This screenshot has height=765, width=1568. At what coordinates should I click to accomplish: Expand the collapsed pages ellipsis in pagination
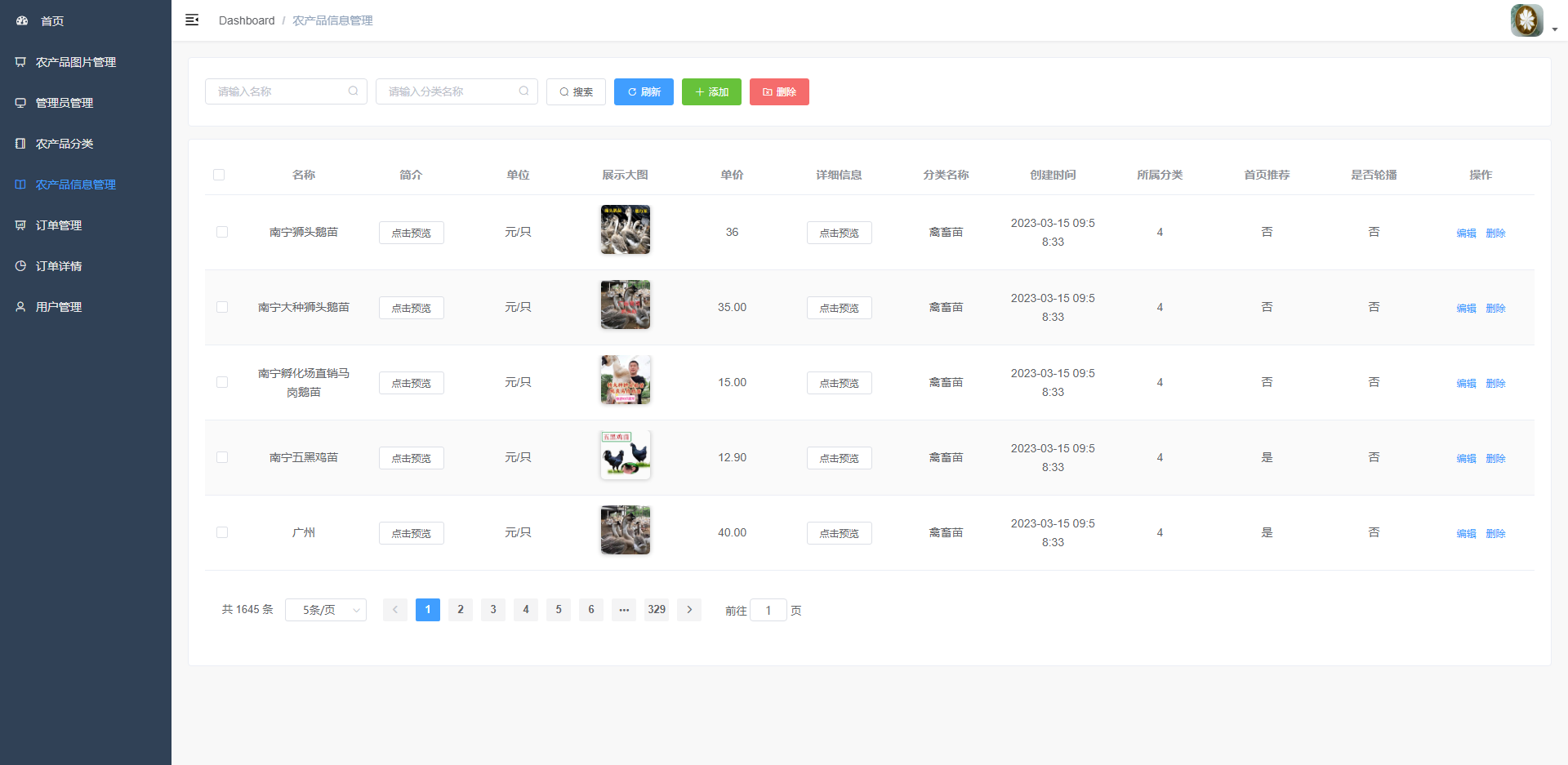click(624, 610)
